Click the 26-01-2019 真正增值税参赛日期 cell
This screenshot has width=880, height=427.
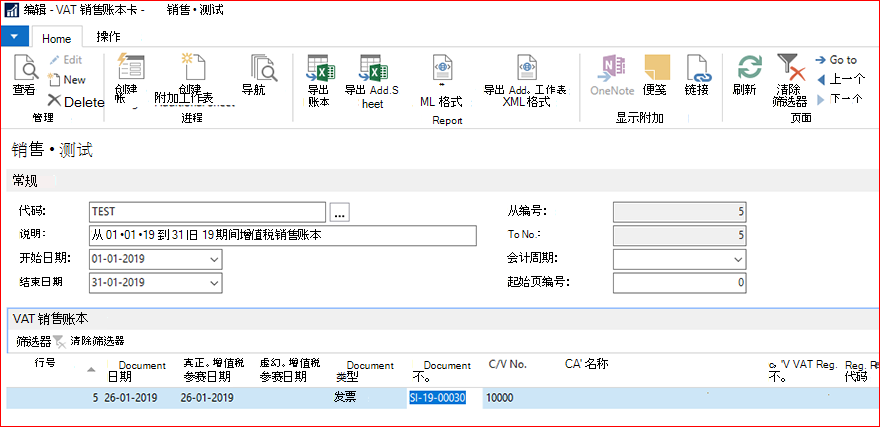click(x=208, y=398)
